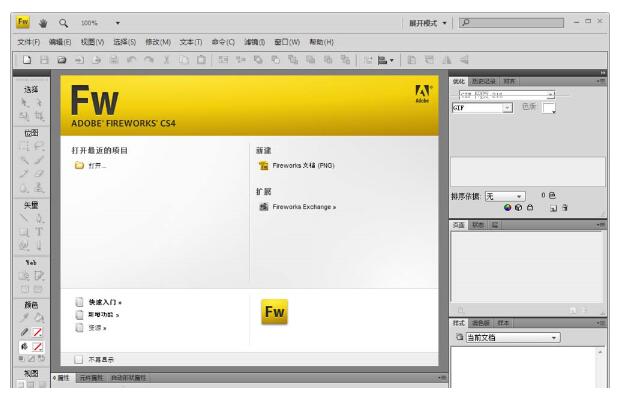Image resolution: width=627 pixels, height=406 pixels.
Task: Select the Lasso tool
Action: [x=39, y=146]
